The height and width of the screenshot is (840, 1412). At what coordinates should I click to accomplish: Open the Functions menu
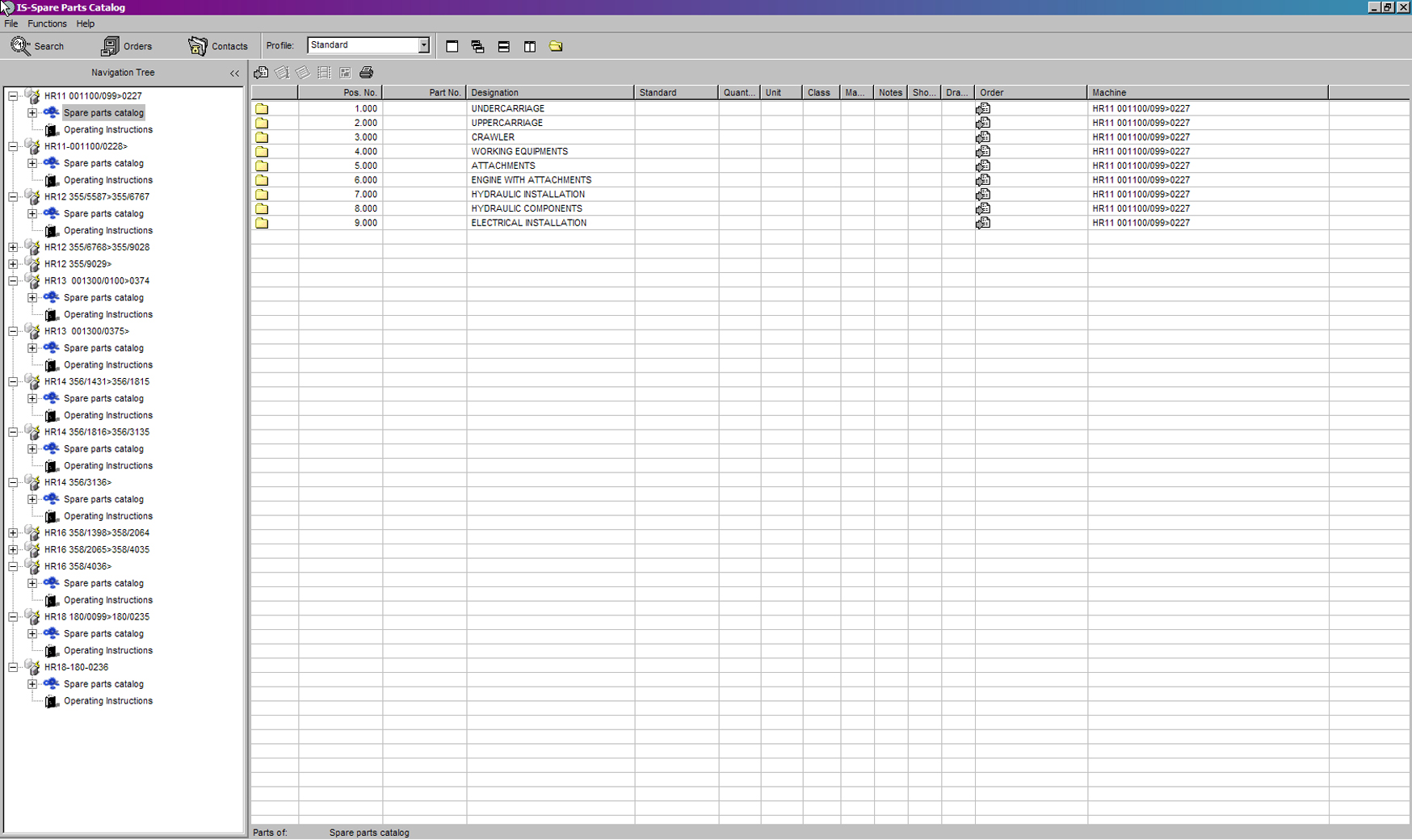pos(47,23)
